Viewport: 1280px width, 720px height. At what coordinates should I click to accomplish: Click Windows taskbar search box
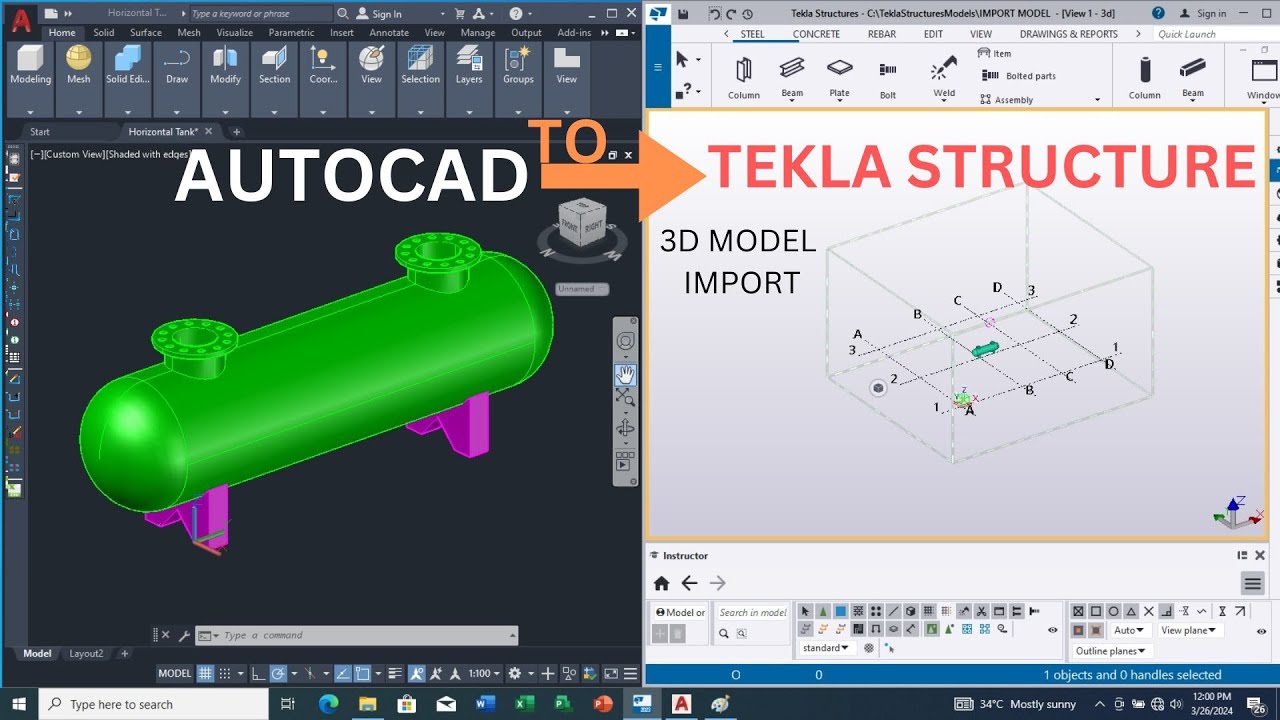(154, 704)
